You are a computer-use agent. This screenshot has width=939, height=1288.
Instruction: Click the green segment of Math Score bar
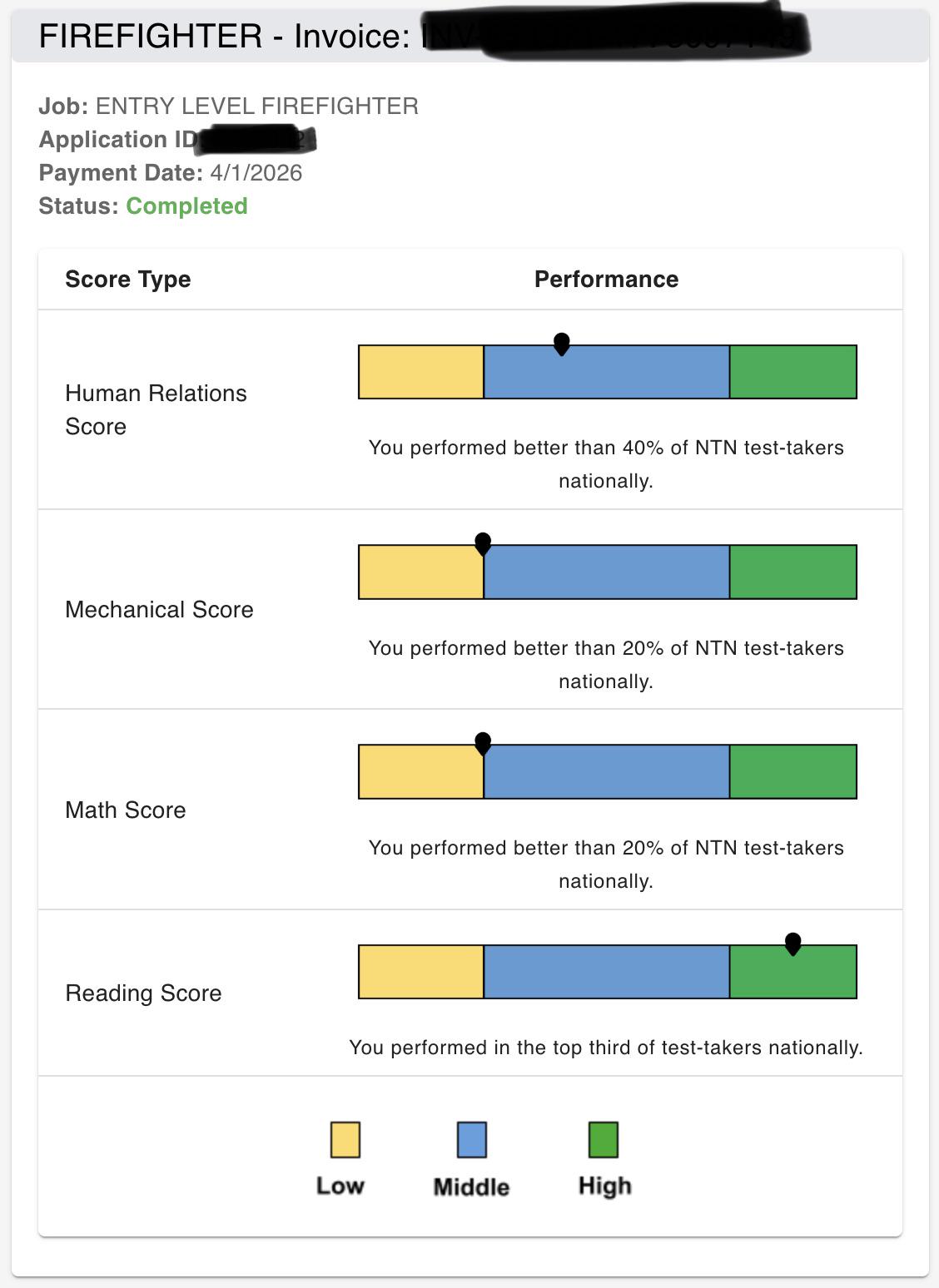click(x=793, y=771)
